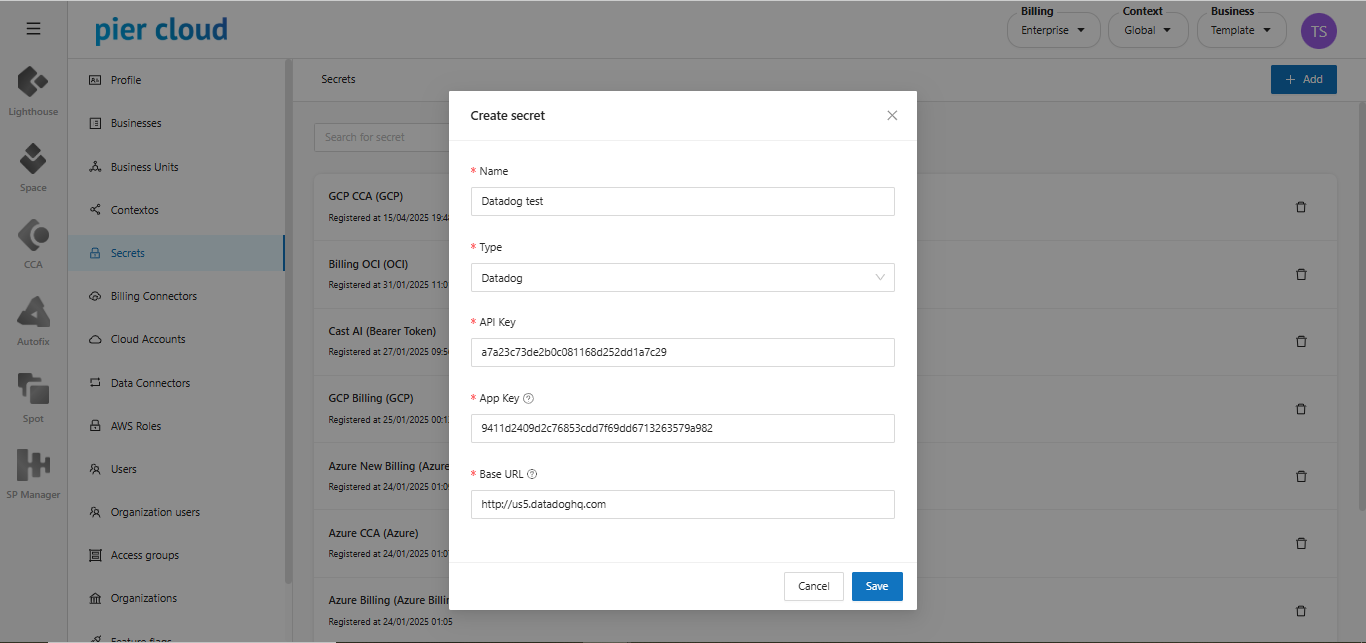Click the Base URL help icon
The image size is (1366, 643).
532,474
